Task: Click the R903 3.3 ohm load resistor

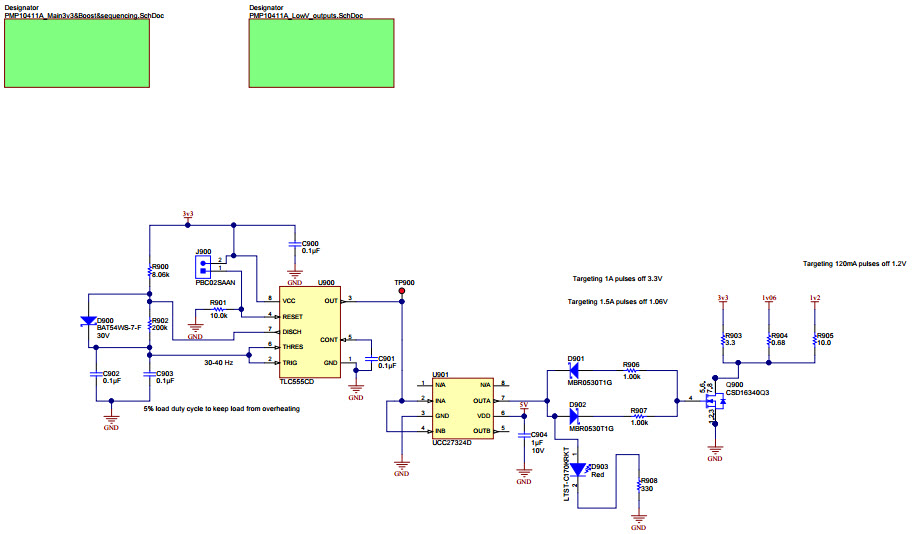Action: click(722, 339)
